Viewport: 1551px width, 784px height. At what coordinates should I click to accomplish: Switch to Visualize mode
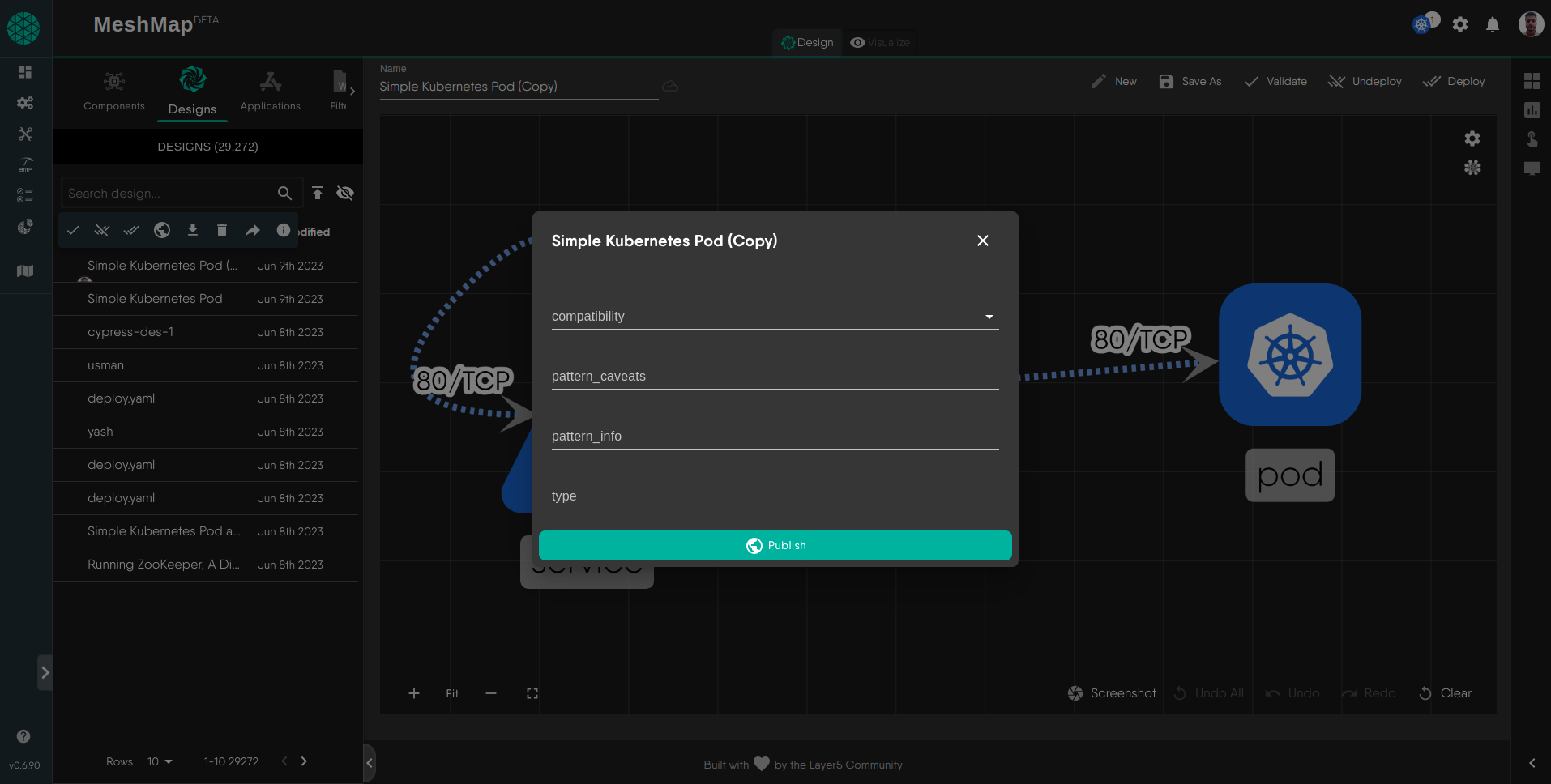880,43
